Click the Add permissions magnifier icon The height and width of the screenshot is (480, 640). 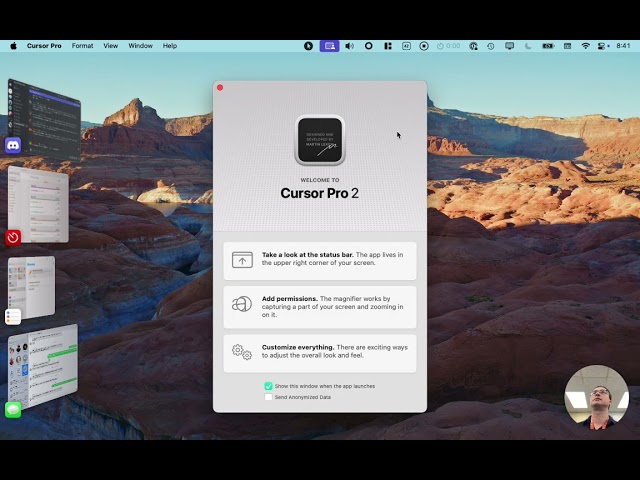[242, 305]
